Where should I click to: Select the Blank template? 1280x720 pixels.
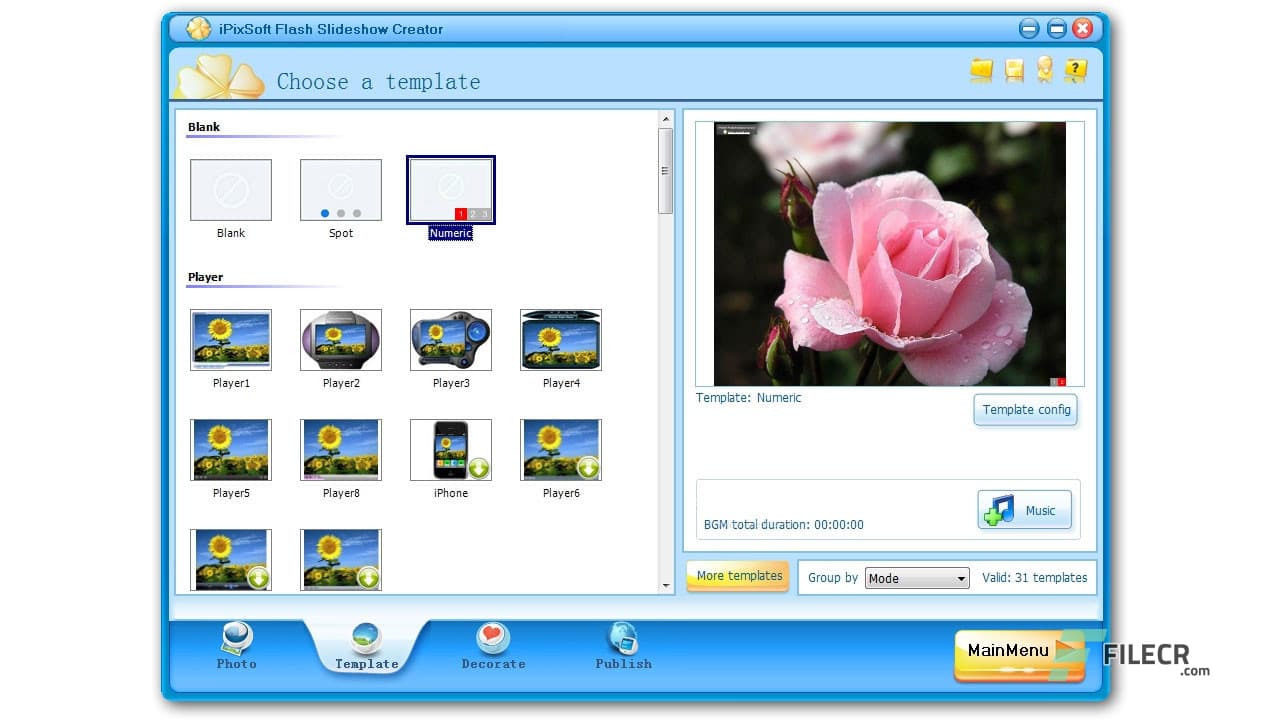point(231,190)
